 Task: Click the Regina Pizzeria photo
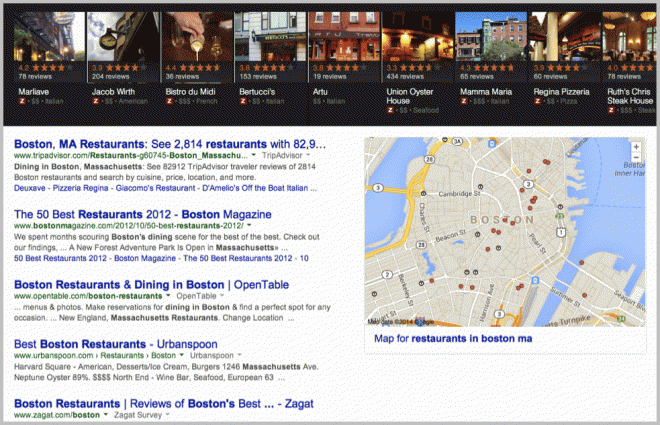pyautogui.click(x=565, y=37)
